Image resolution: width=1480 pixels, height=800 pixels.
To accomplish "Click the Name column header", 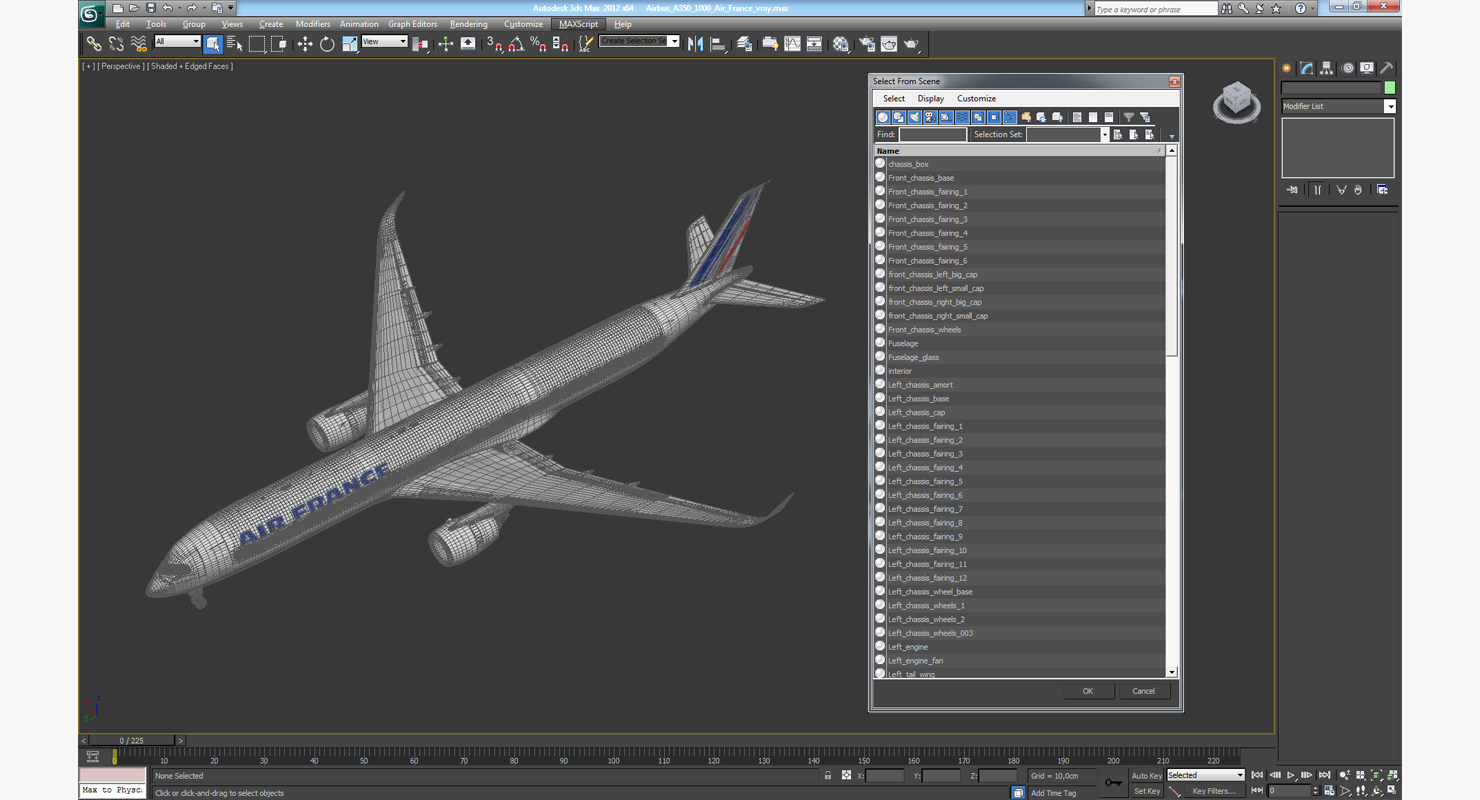I will pos(1020,151).
